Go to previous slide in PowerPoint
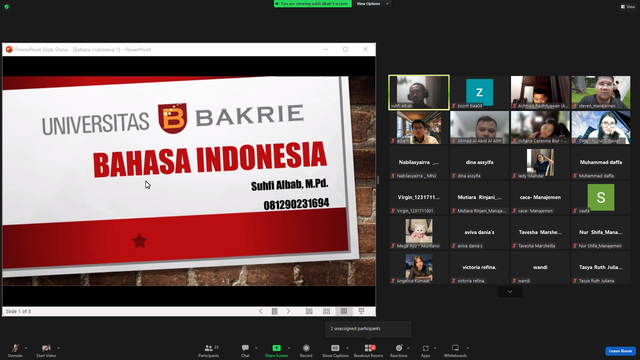The image size is (640, 360). click(x=261, y=311)
